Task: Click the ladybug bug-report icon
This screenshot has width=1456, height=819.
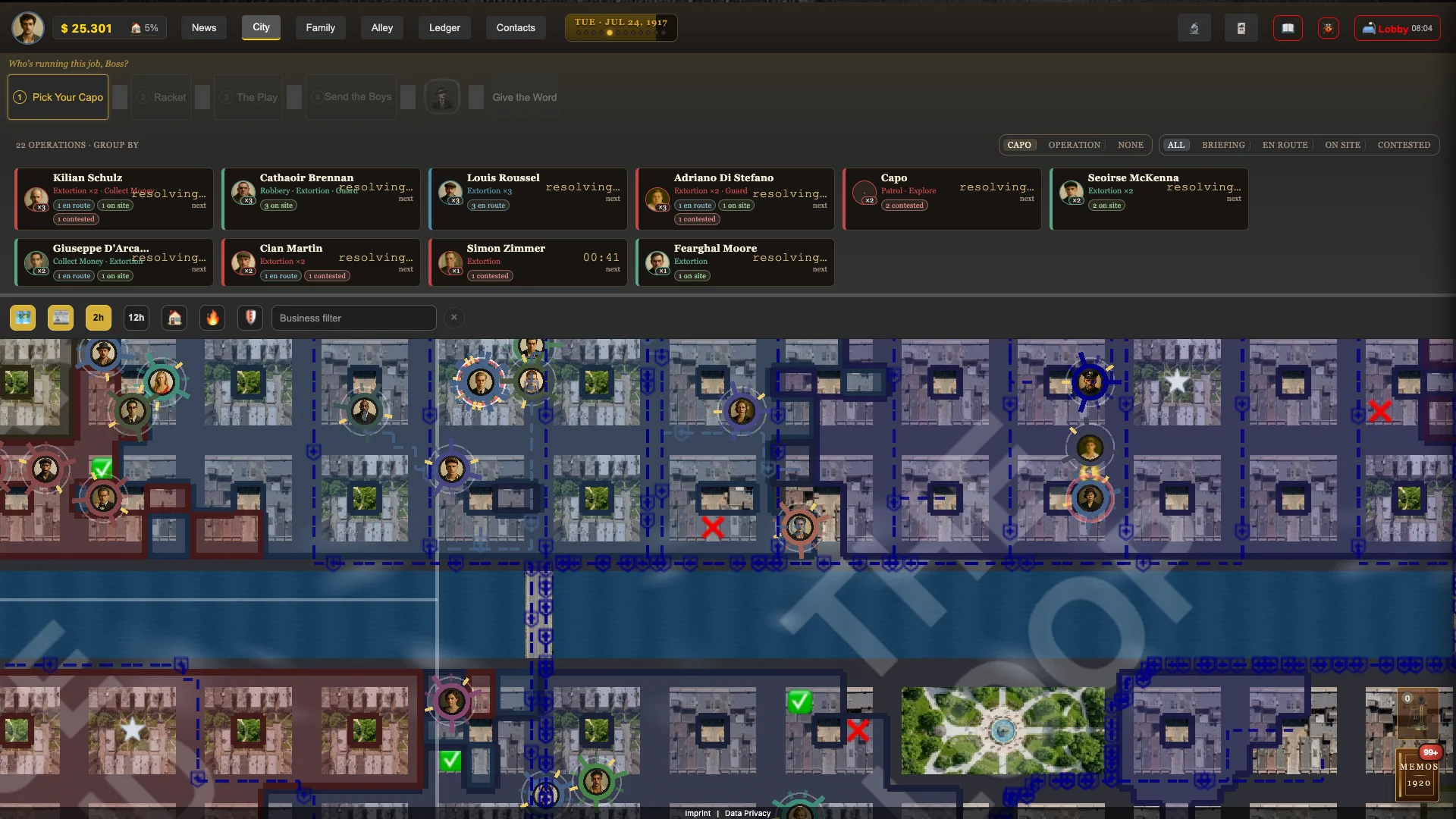Action: point(1328,28)
